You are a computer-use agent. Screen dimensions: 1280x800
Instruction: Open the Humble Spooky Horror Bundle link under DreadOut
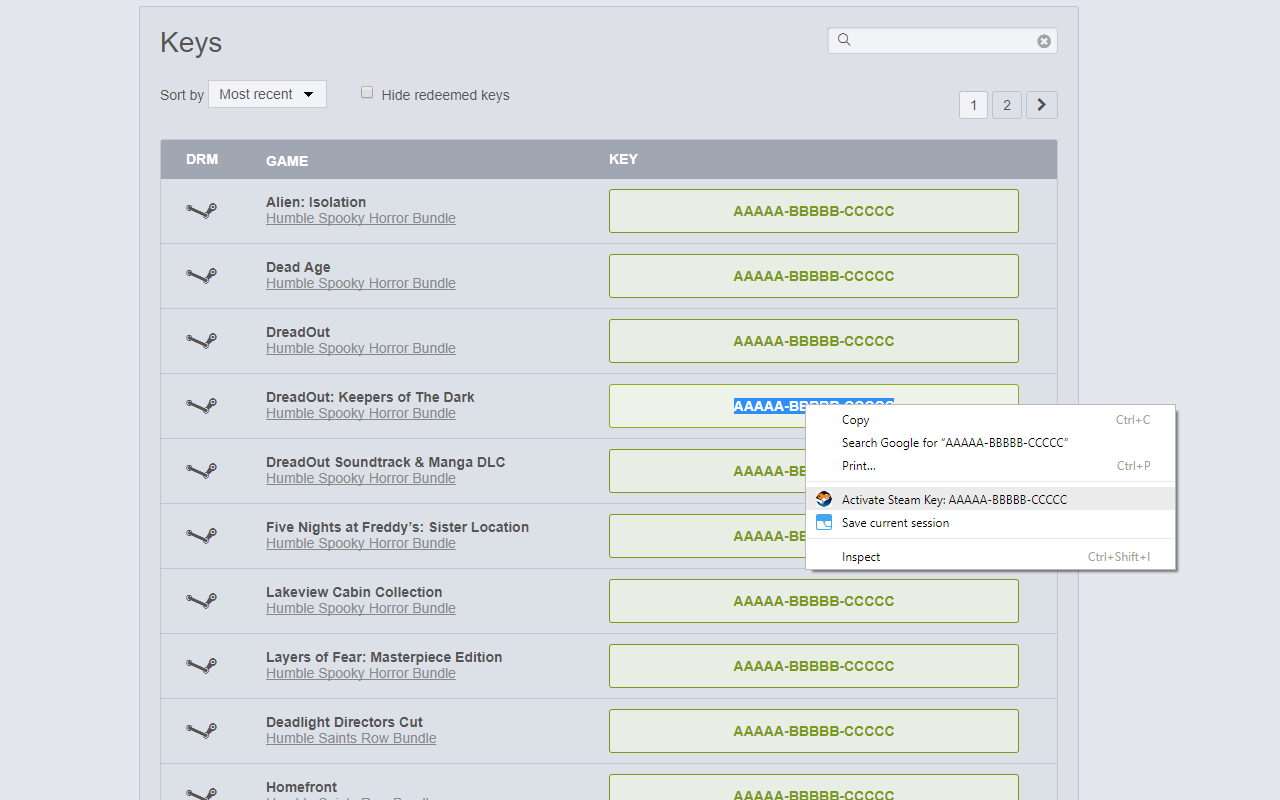tap(360, 348)
